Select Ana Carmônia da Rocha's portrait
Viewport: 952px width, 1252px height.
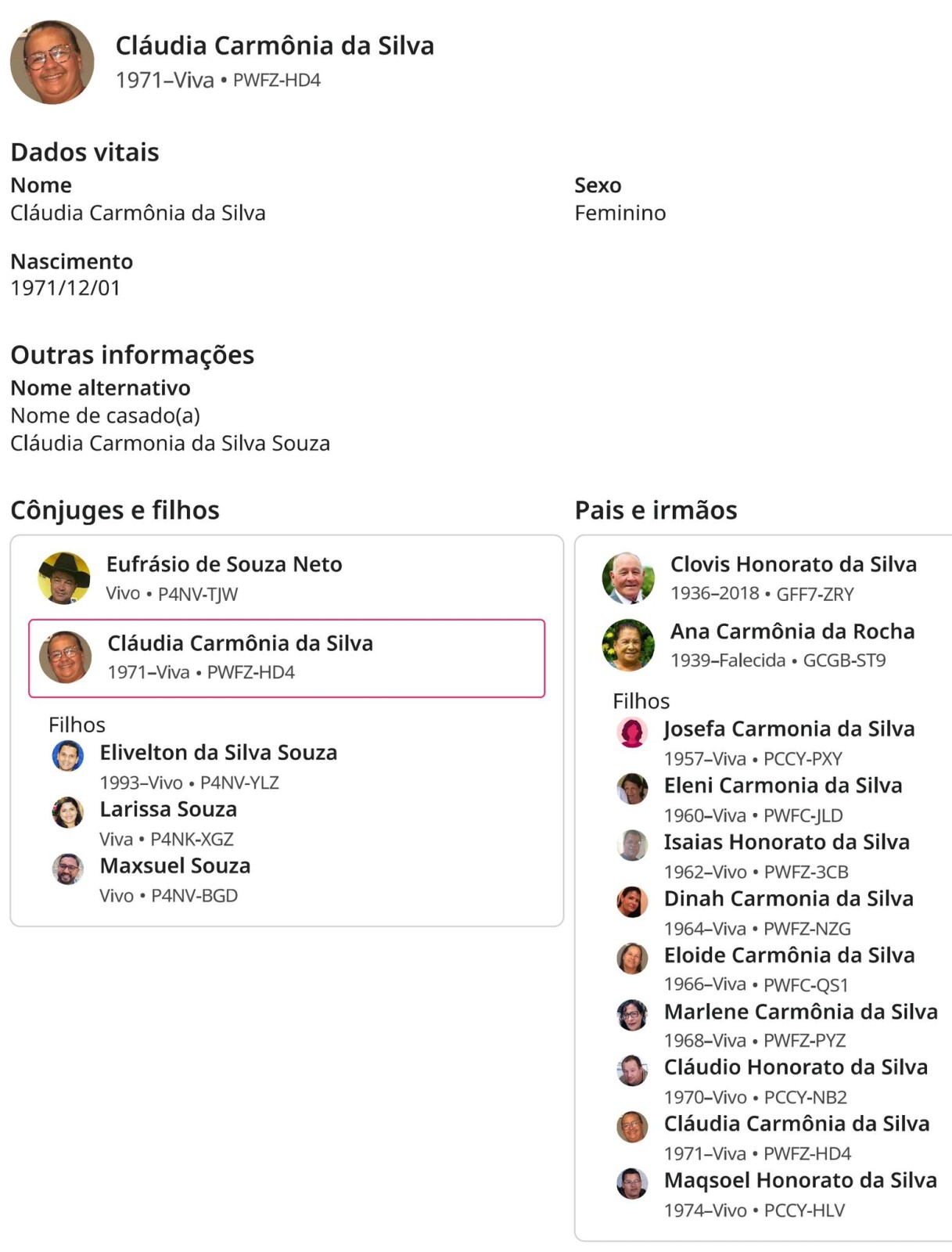628,645
